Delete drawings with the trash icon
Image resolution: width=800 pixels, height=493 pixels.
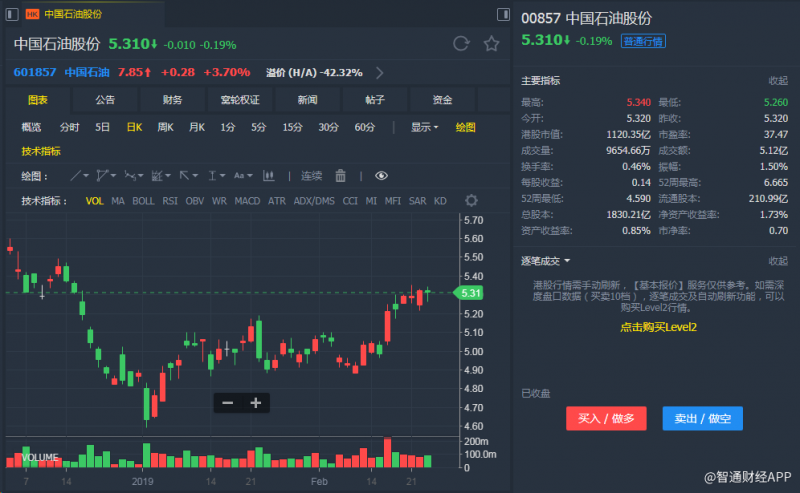point(340,176)
